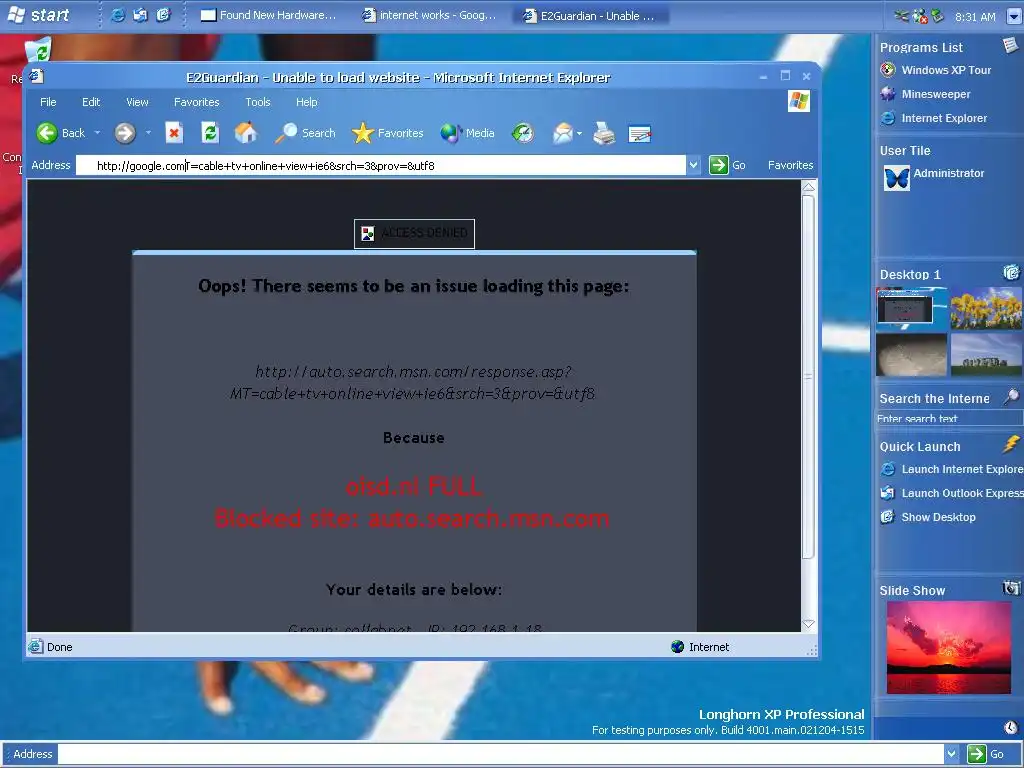1024x768 pixels.
Task: Switch to E2Guardian taskbar button
Action: [x=590, y=15]
